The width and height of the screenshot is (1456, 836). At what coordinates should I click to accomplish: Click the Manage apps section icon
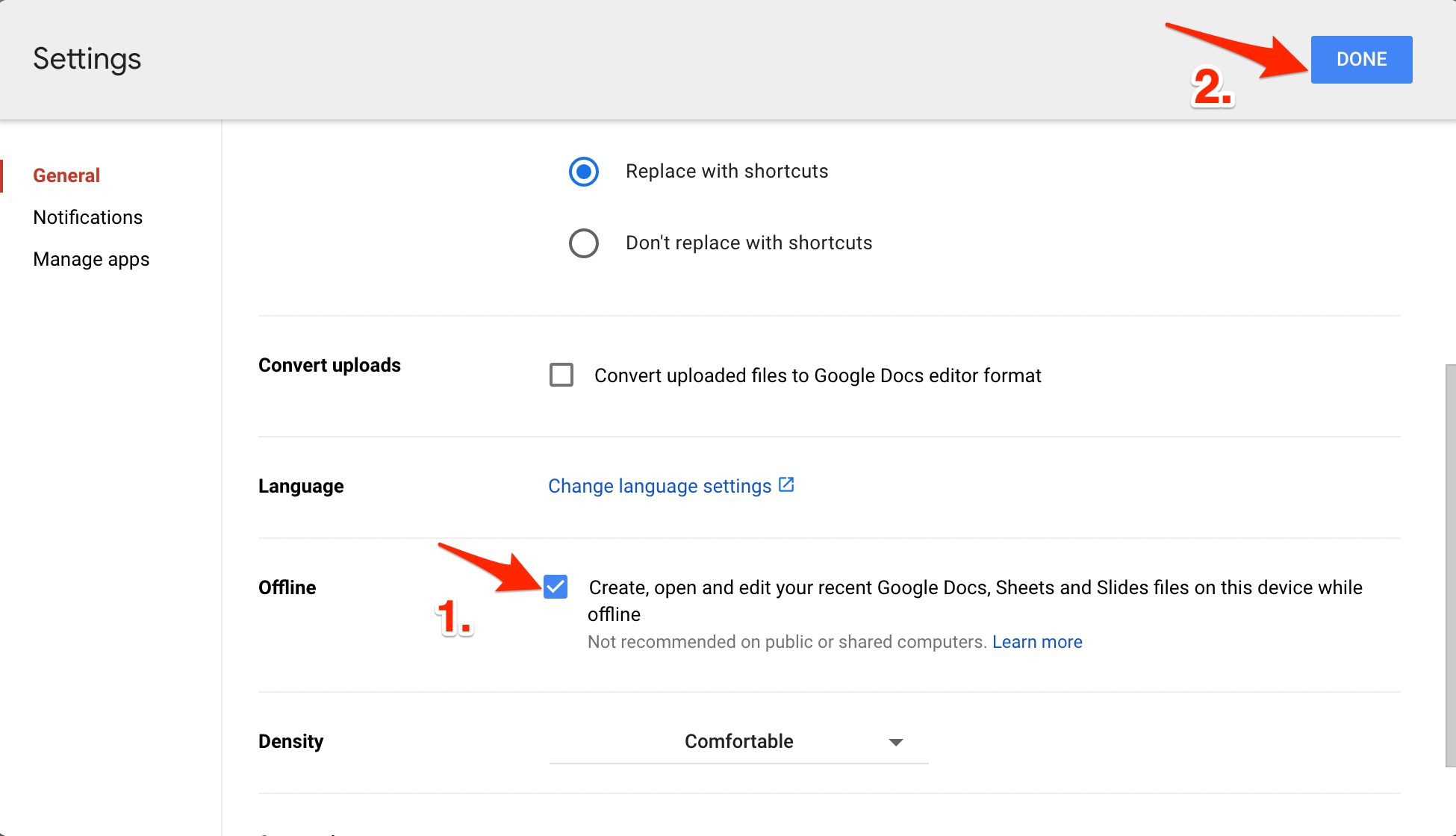[x=90, y=259]
